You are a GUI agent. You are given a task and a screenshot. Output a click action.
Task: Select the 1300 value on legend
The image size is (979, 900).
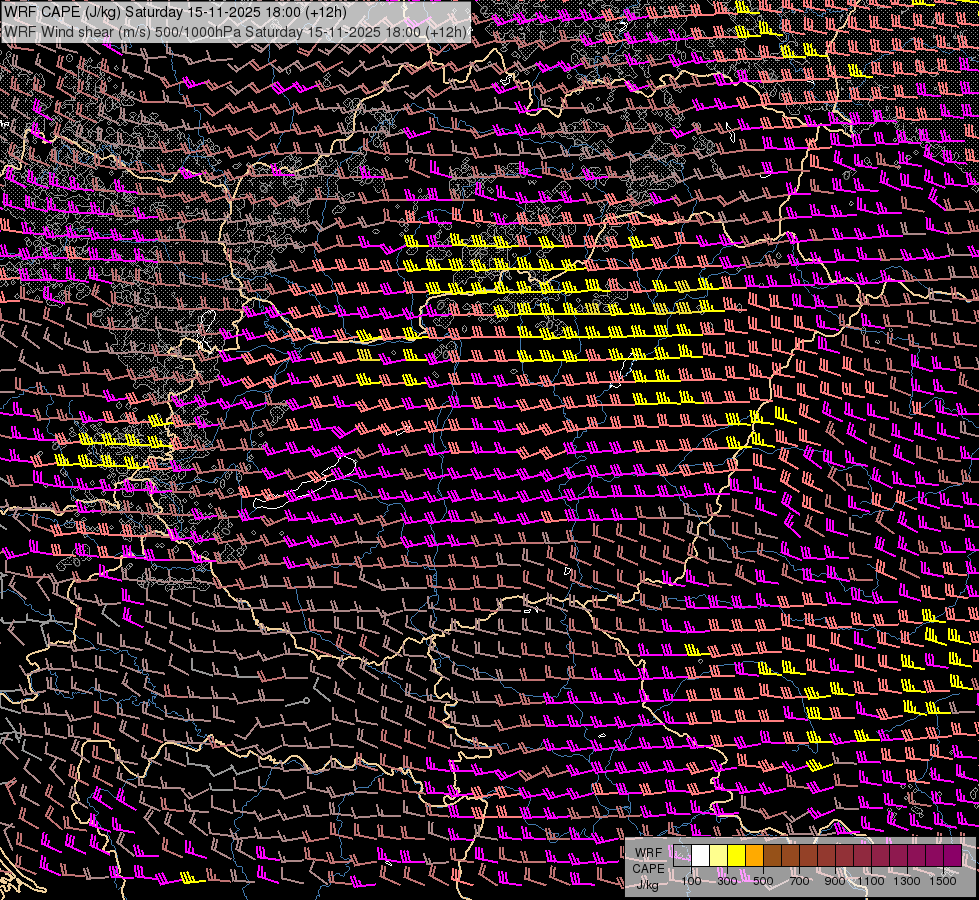click(x=907, y=881)
